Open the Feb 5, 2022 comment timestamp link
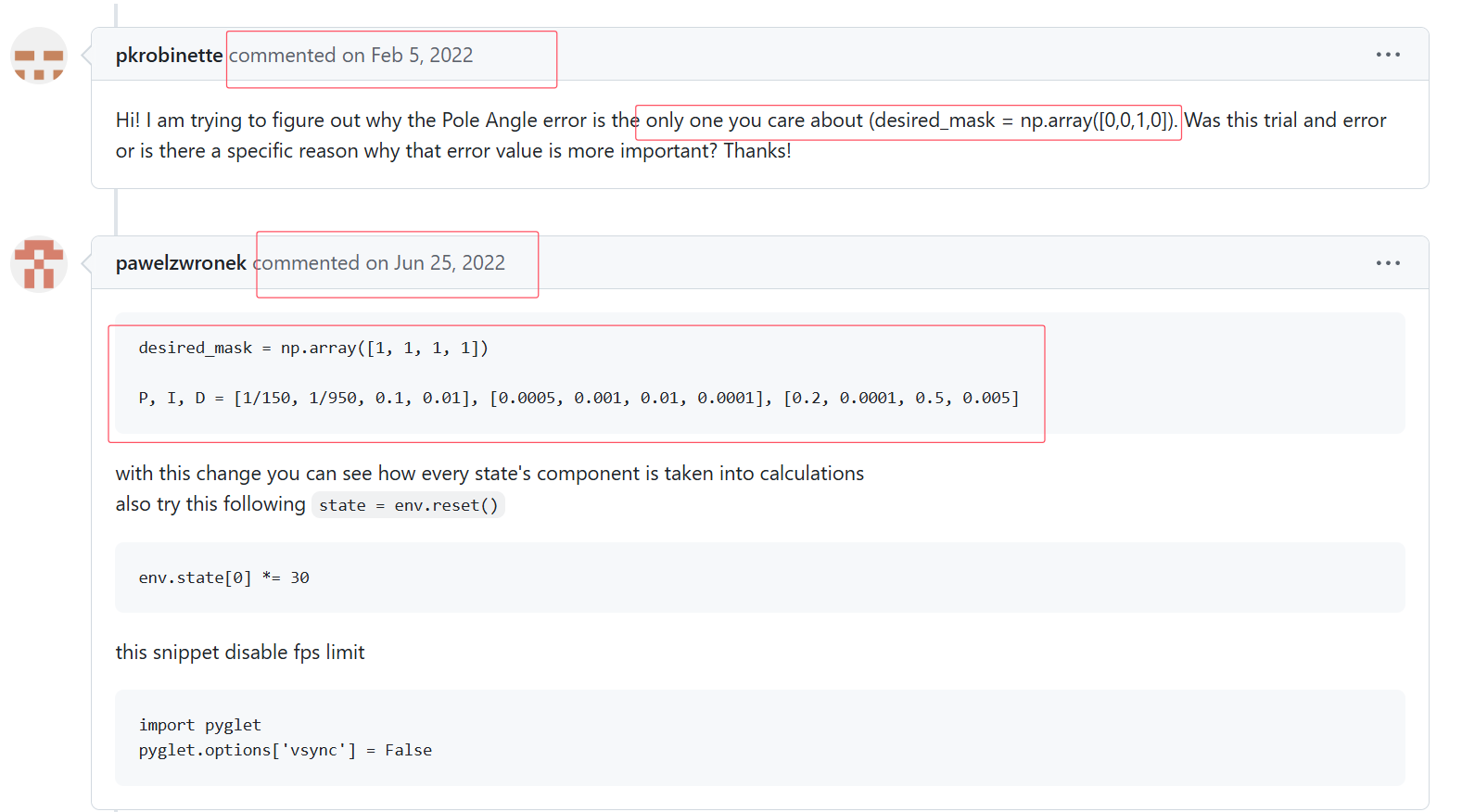Viewport: 1462px width, 812px height. 422,56
